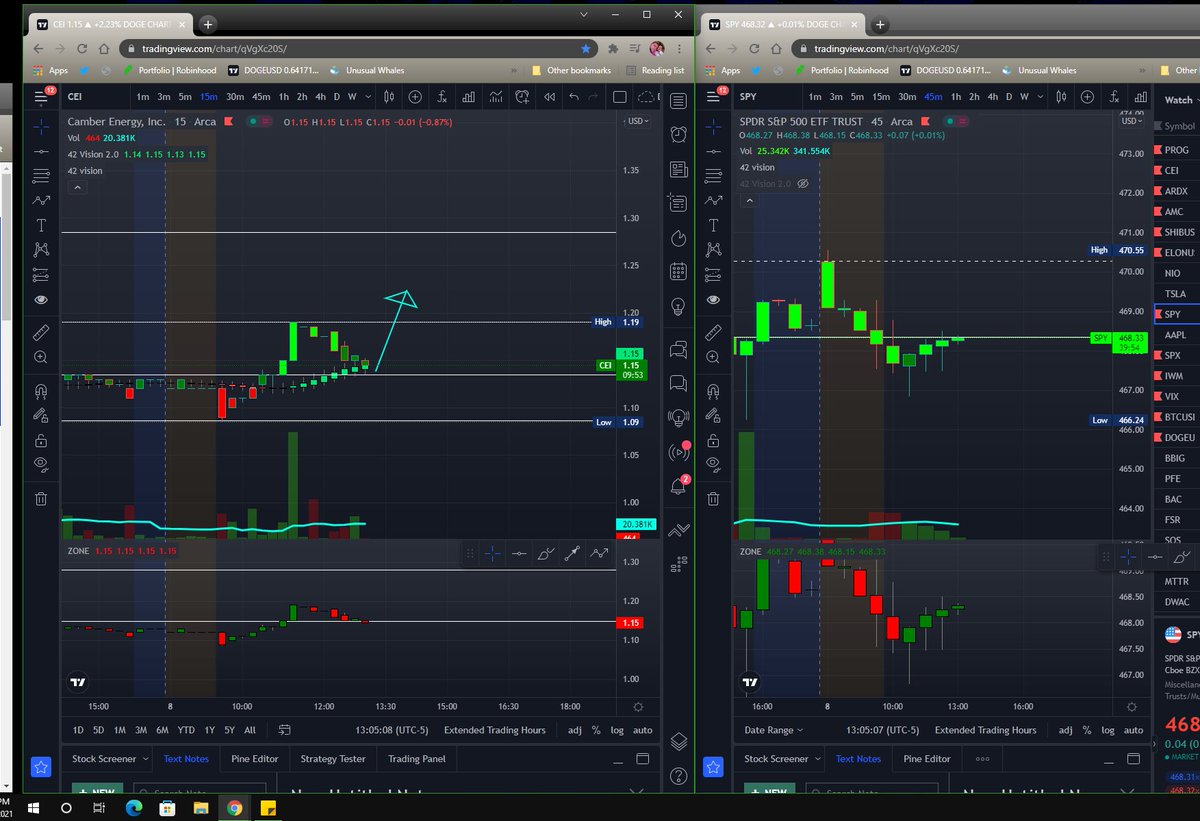Click Extended Trading Hours in CEI window
Screen dimensions: 1200x821
point(495,730)
